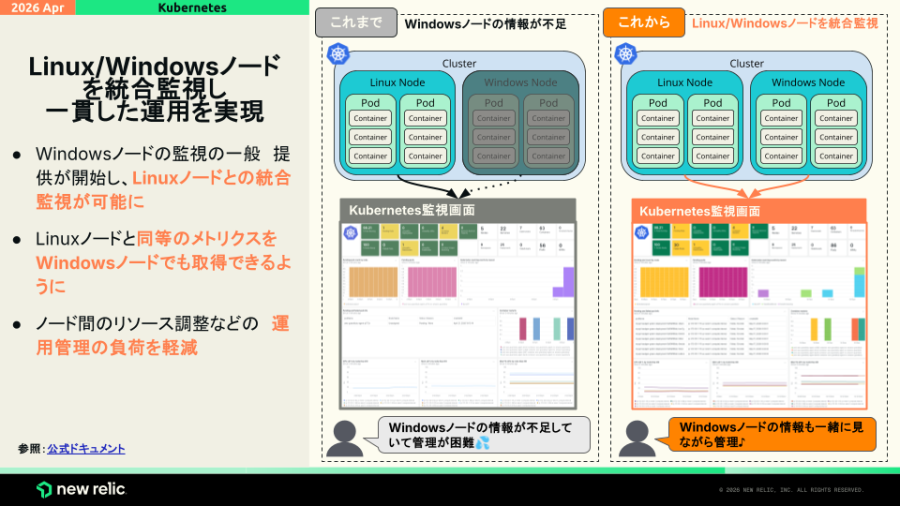Click the copyright notice in footer
The image size is (900, 506).
coord(791,490)
